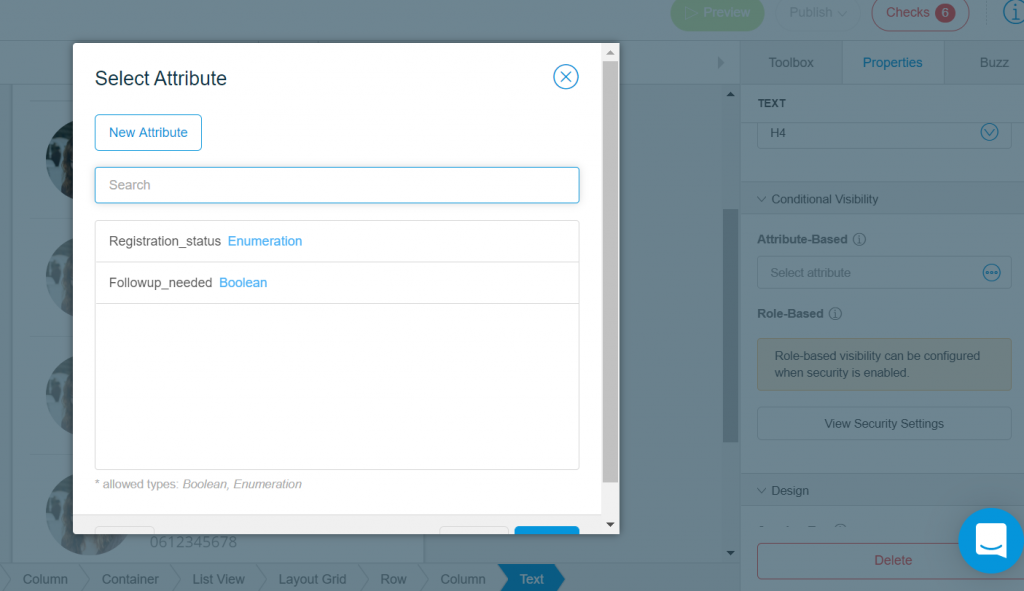Click the properties panel scroll-up arrow
1024x591 pixels.
[730, 95]
